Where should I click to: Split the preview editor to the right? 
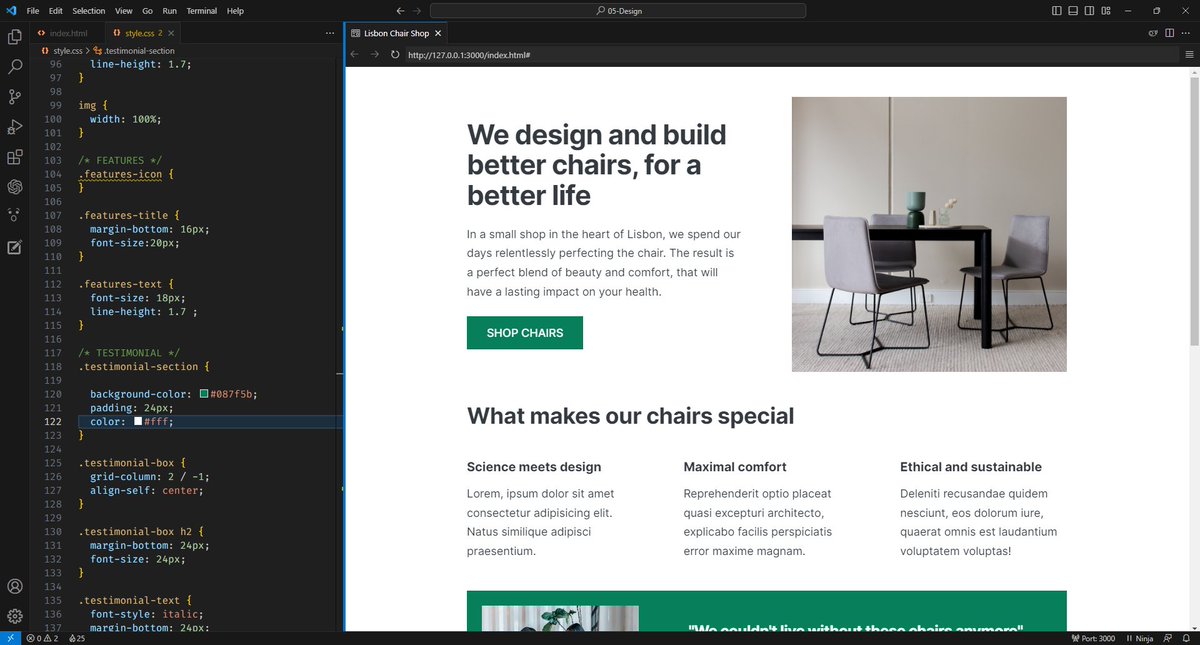pyautogui.click(x=1170, y=33)
